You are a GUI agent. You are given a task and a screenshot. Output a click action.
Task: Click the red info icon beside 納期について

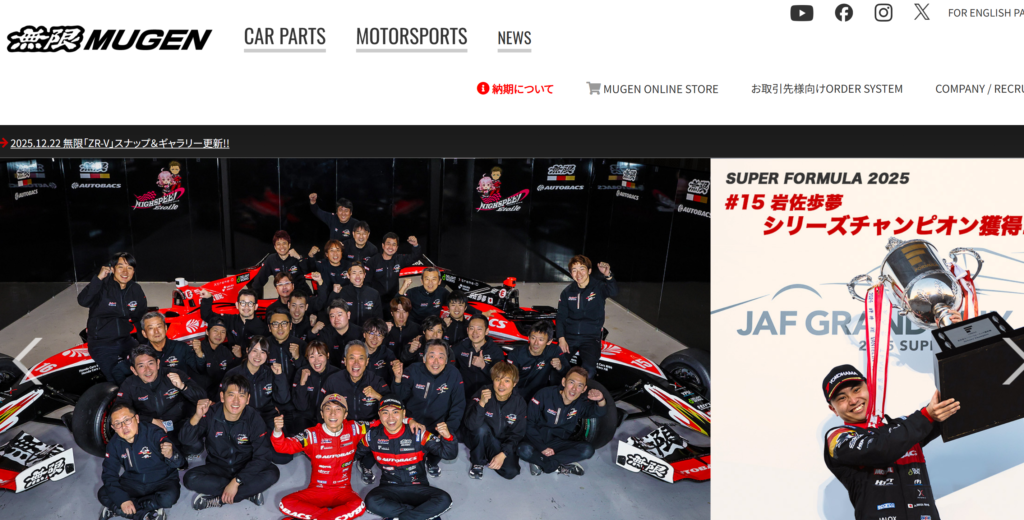coord(483,88)
